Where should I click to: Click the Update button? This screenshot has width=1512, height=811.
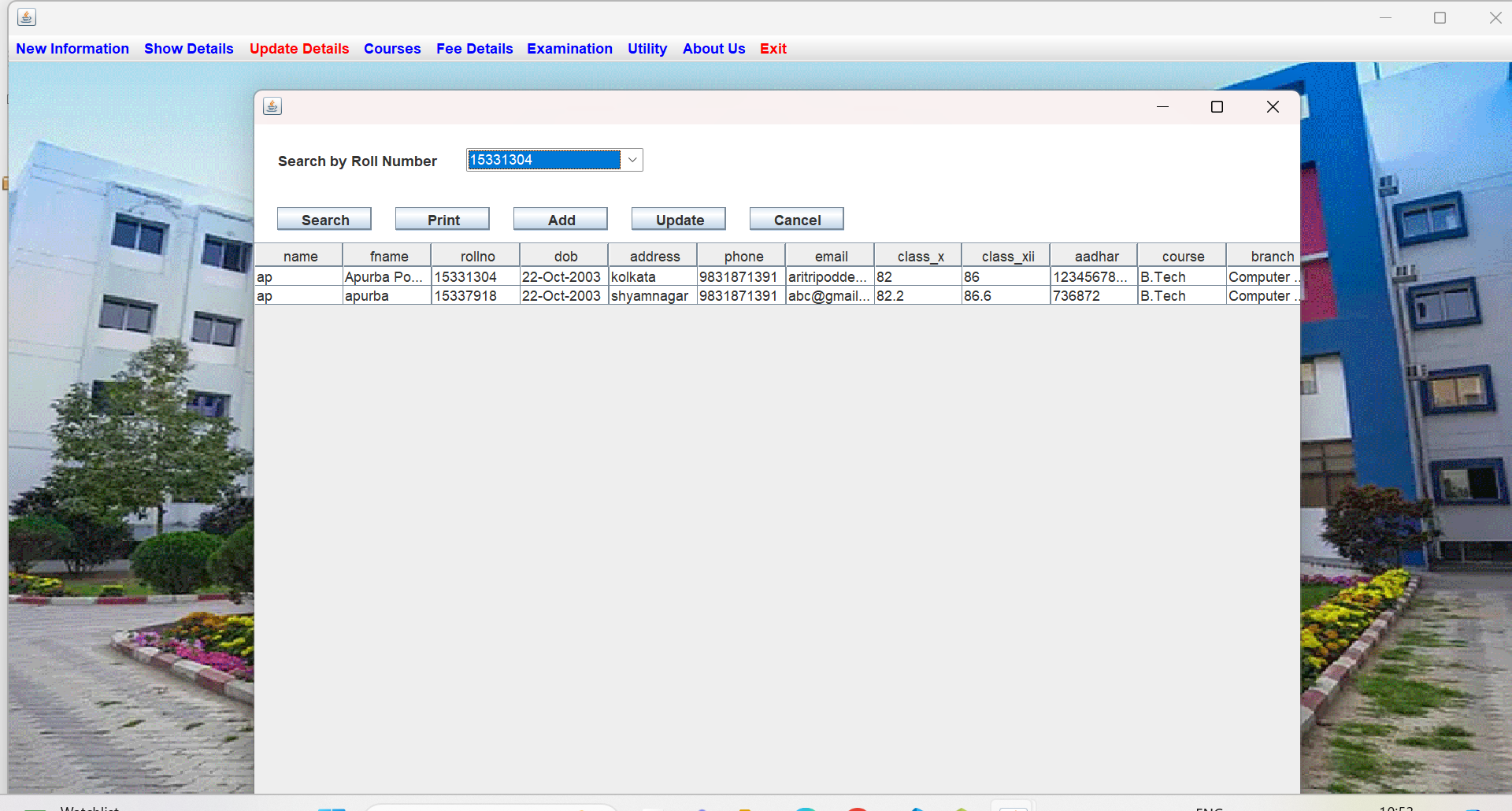pos(678,219)
